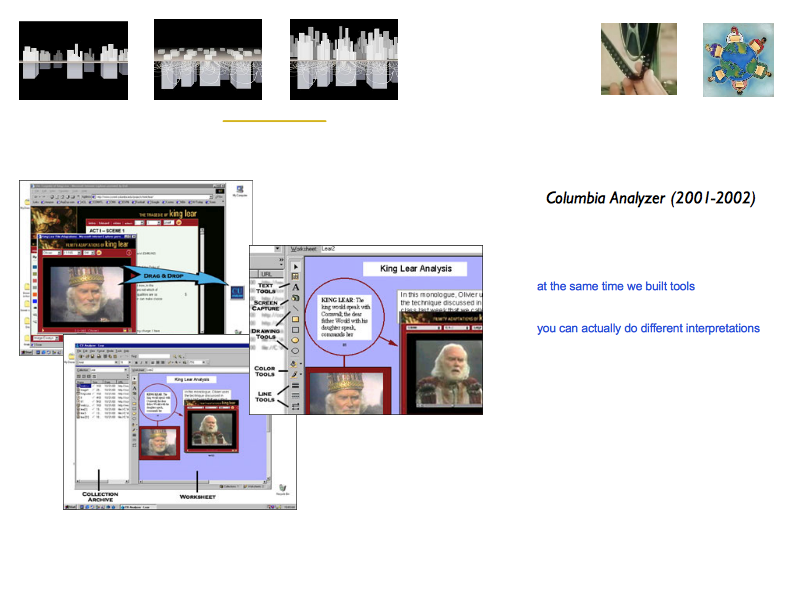Click the globe with people thumbnail at top

pyautogui.click(x=738, y=60)
